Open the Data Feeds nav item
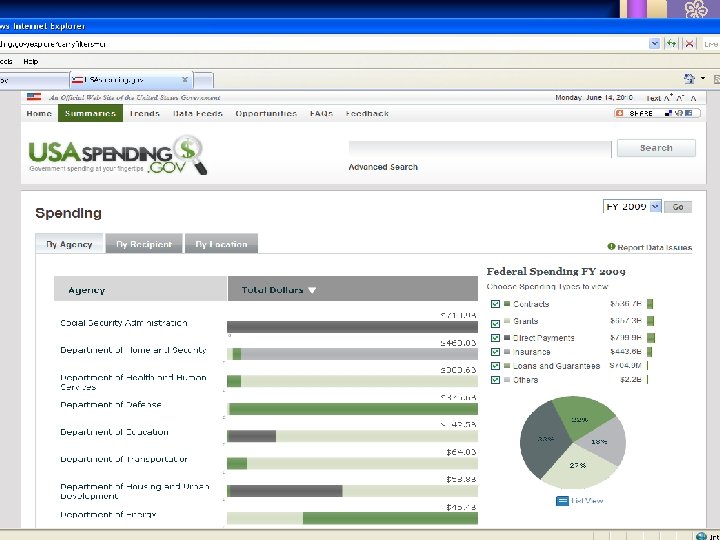 [x=198, y=113]
